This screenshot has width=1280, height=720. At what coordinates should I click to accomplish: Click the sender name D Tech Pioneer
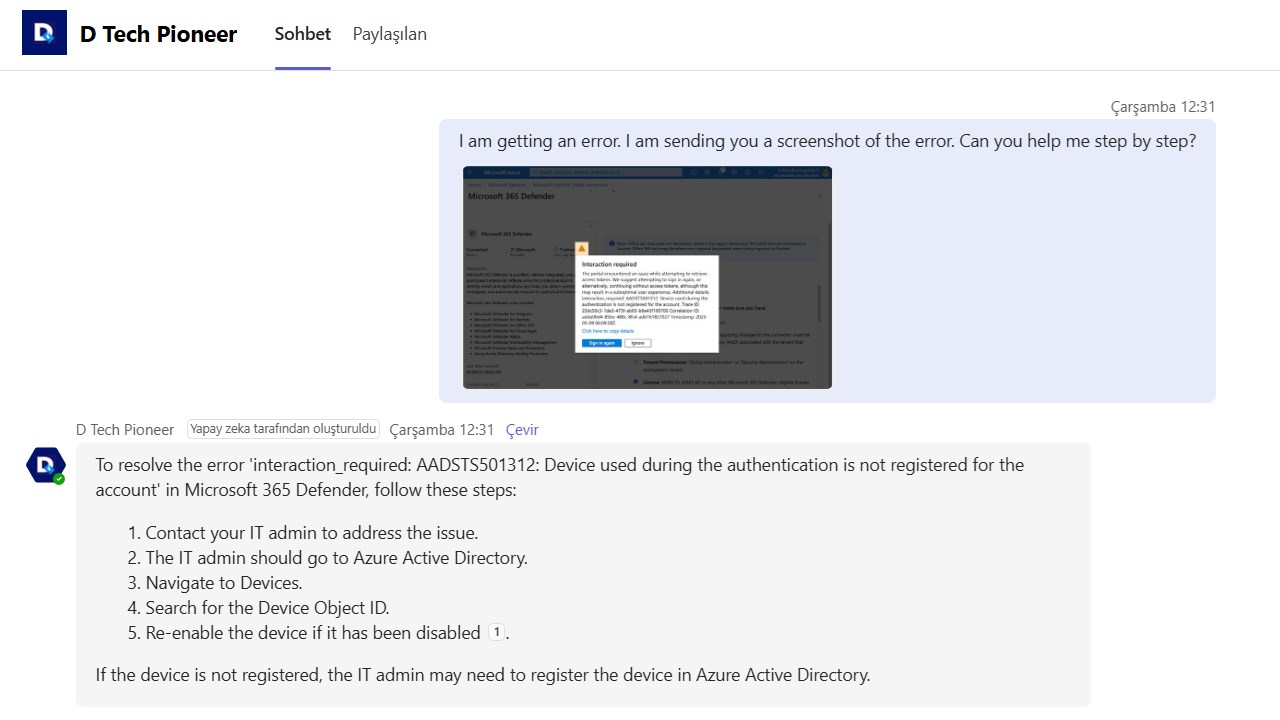click(x=125, y=430)
